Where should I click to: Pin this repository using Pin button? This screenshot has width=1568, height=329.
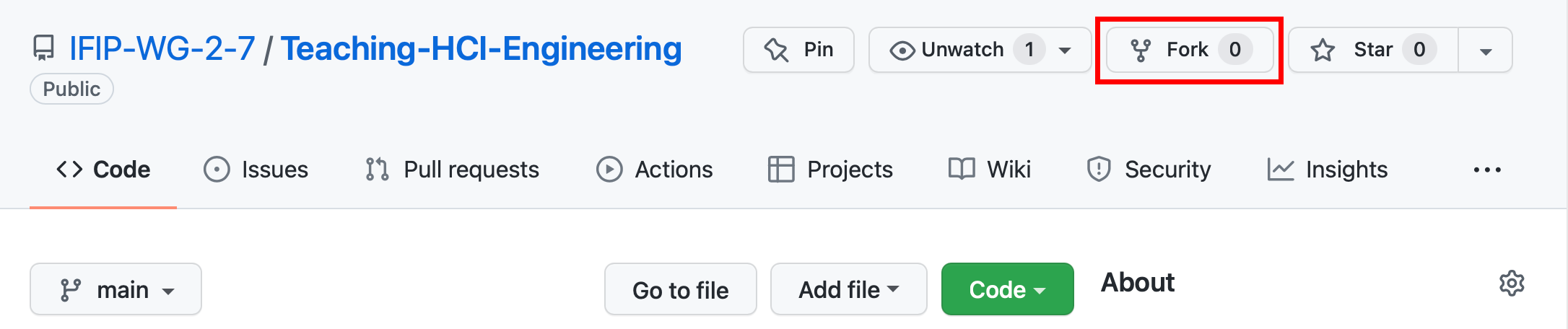coord(798,50)
